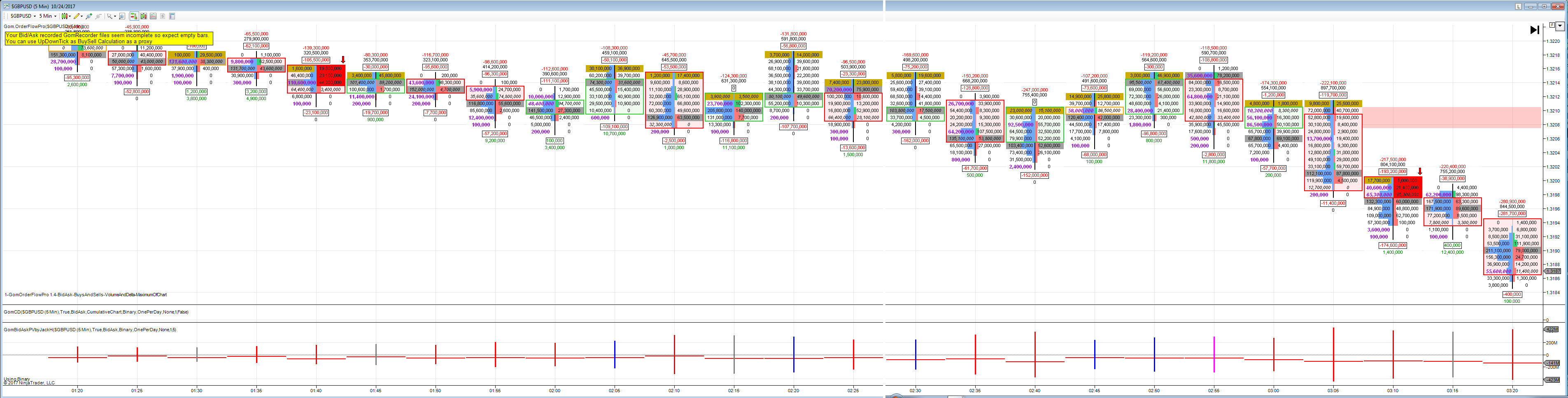The width and height of the screenshot is (1568, 398).
Task: Open the $GBPUSD instrument selector dropdown
Action: pos(24,16)
